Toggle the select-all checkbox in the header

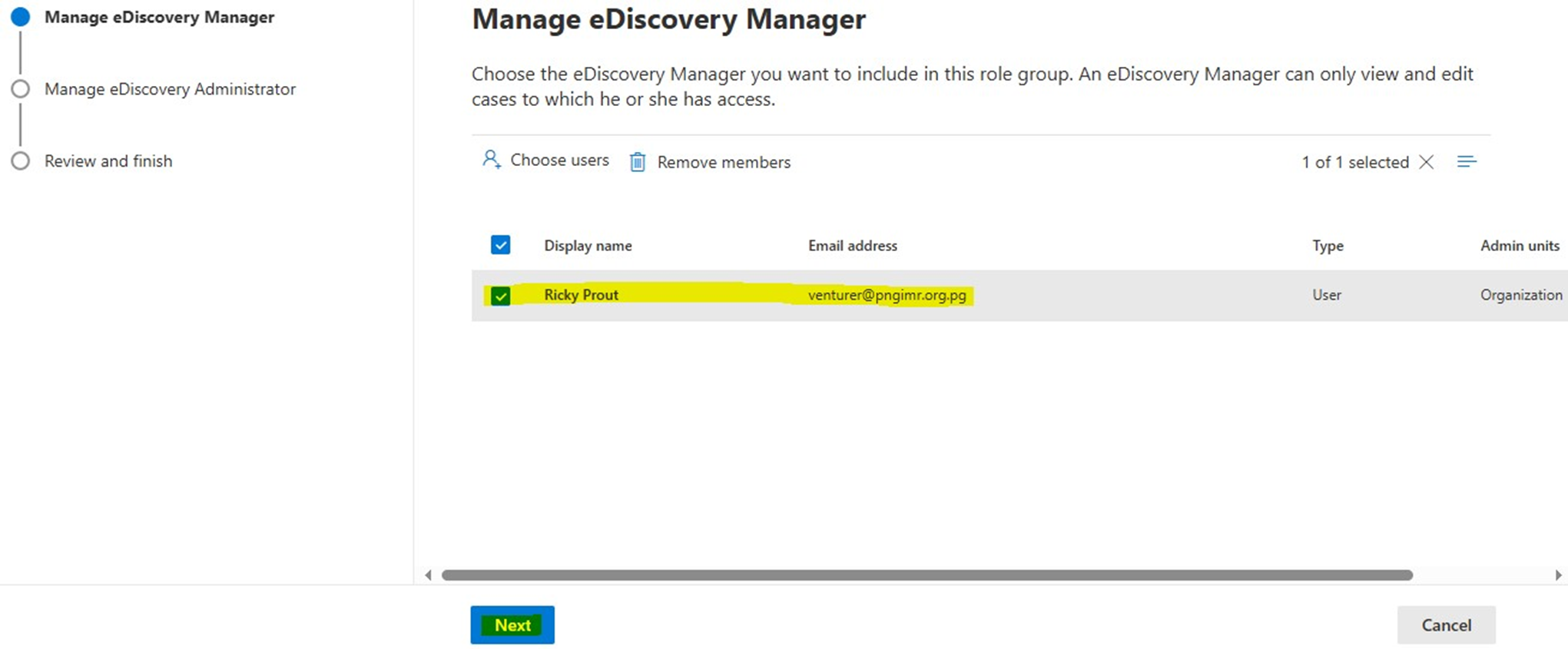pos(500,245)
